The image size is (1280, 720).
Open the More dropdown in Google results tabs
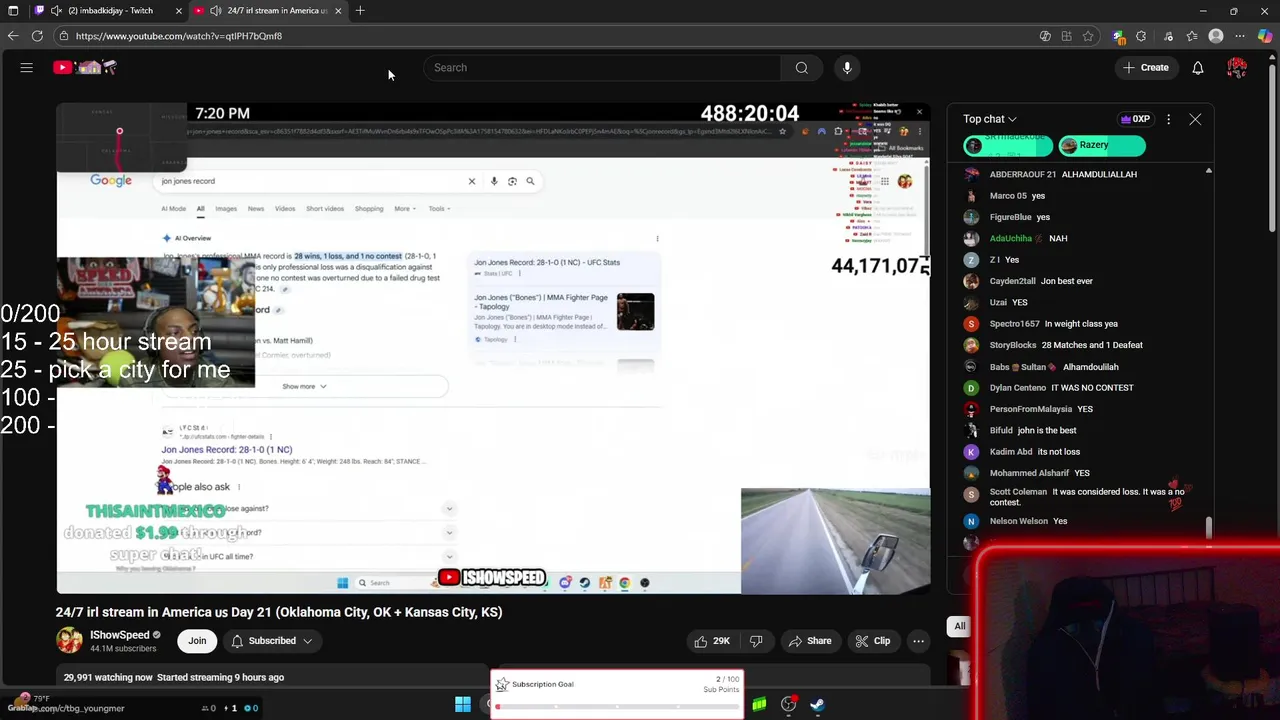[x=406, y=209]
